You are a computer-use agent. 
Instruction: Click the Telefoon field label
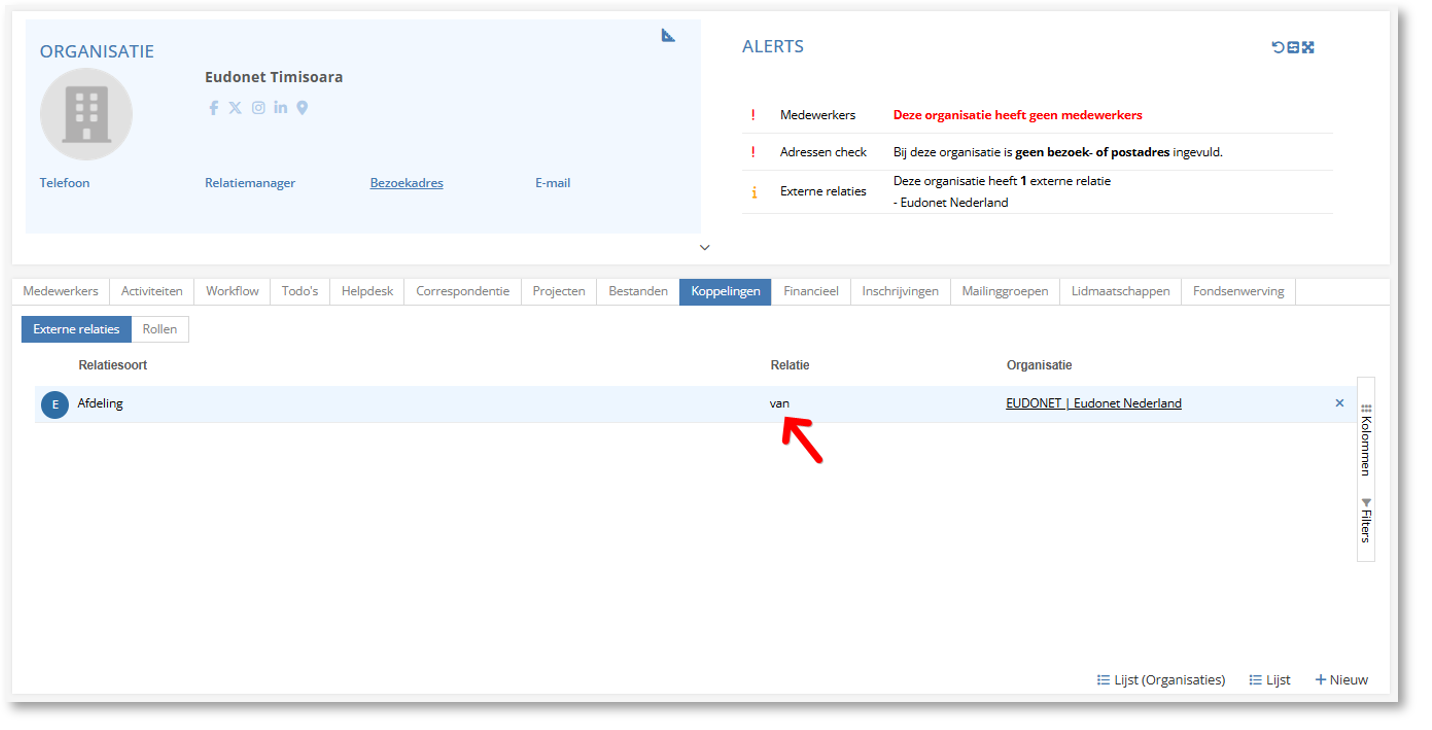coord(65,183)
